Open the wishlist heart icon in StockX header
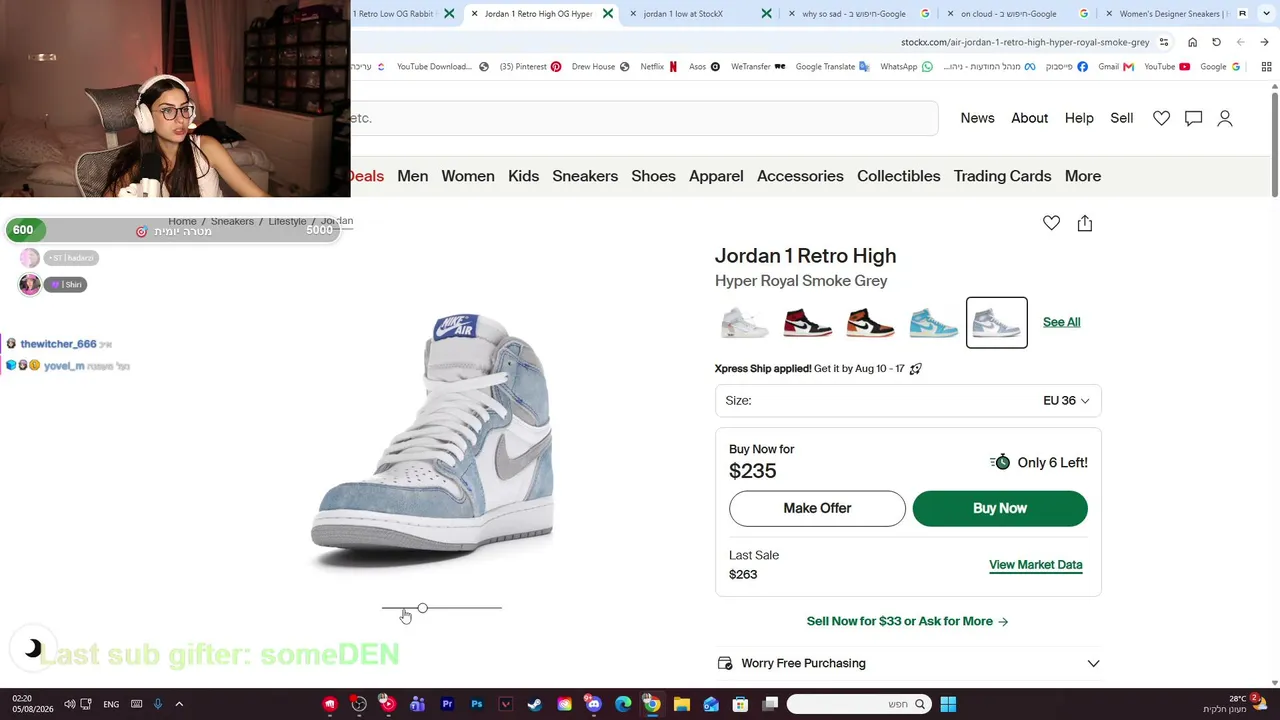Screen dimensions: 1280x720 [1161, 118]
